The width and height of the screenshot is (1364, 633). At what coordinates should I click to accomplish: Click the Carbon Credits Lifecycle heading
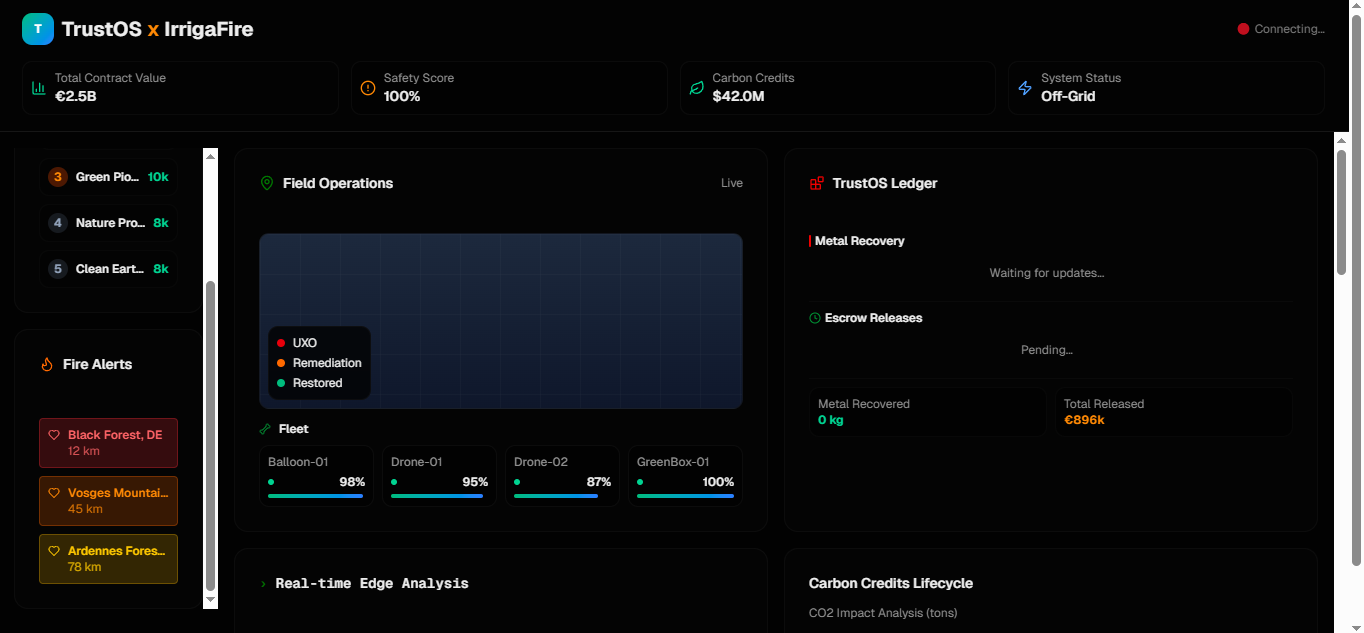click(891, 583)
